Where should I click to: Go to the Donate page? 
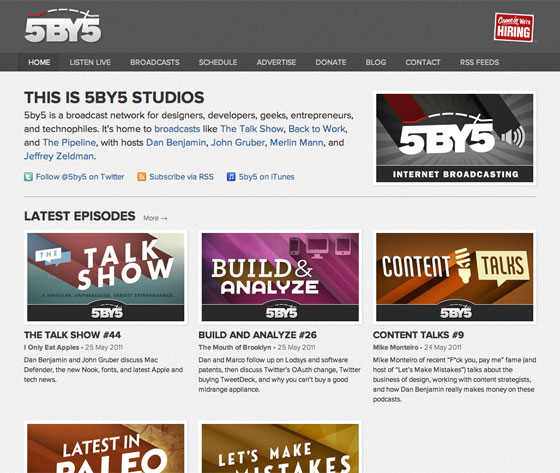[331, 62]
